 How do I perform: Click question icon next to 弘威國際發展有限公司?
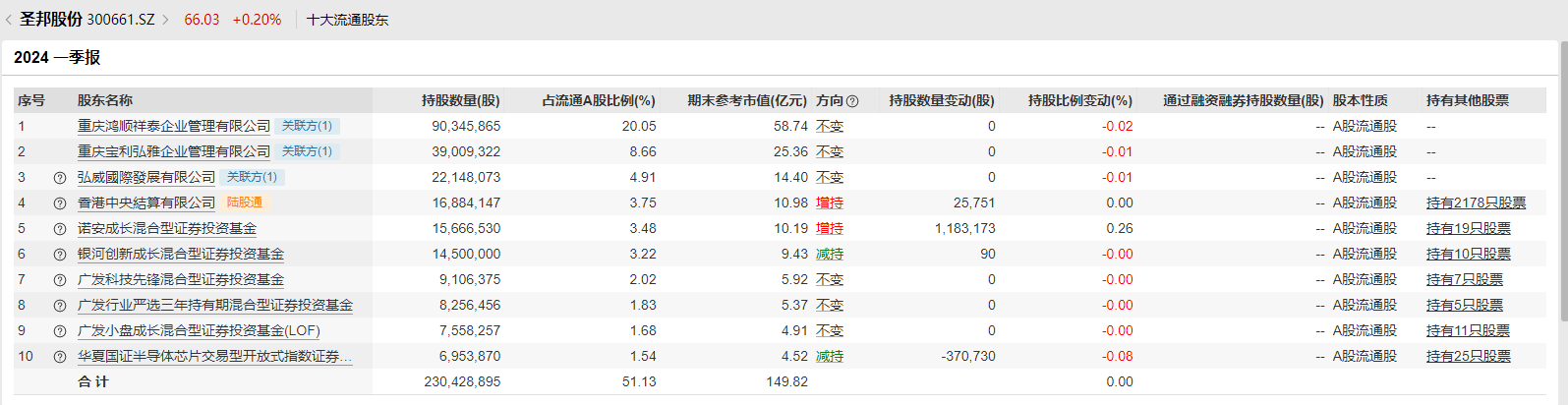tap(60, 178)
